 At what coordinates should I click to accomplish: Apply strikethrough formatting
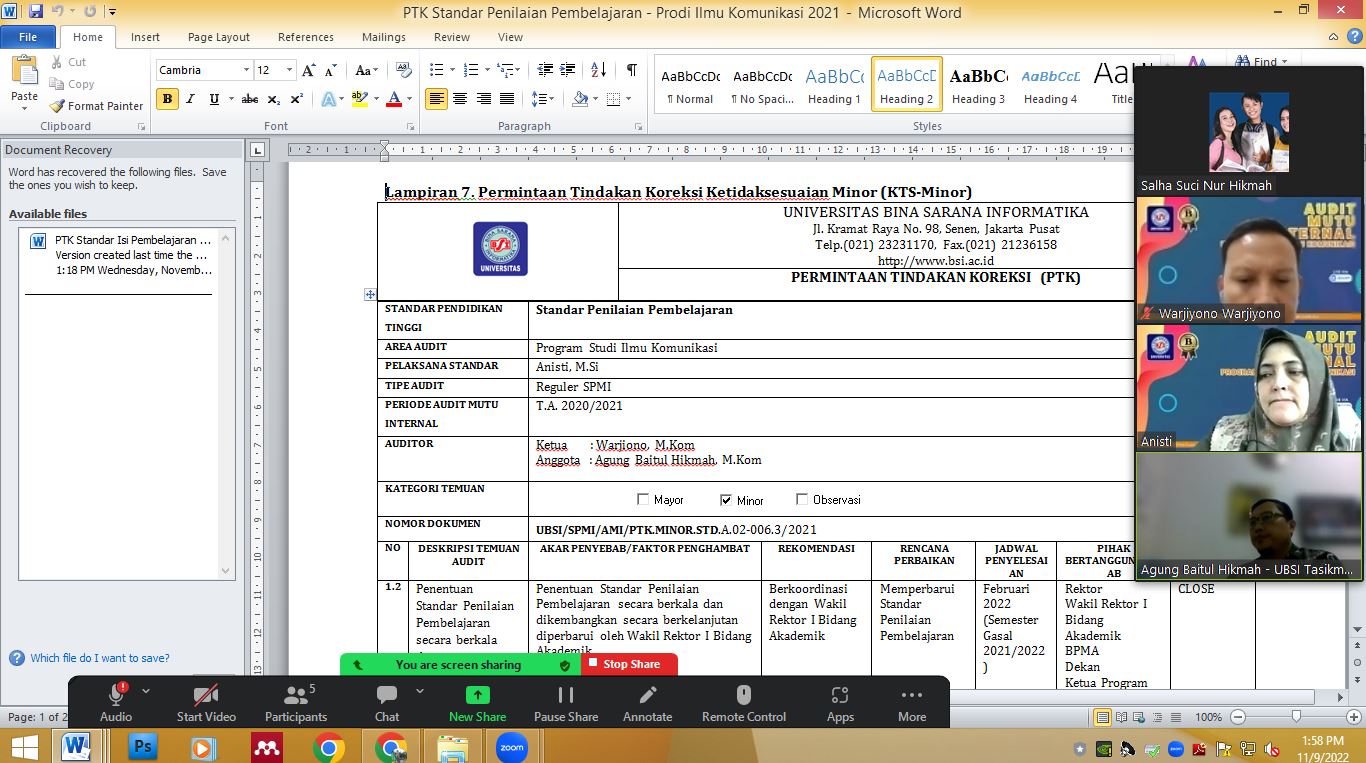pos(250,99)
